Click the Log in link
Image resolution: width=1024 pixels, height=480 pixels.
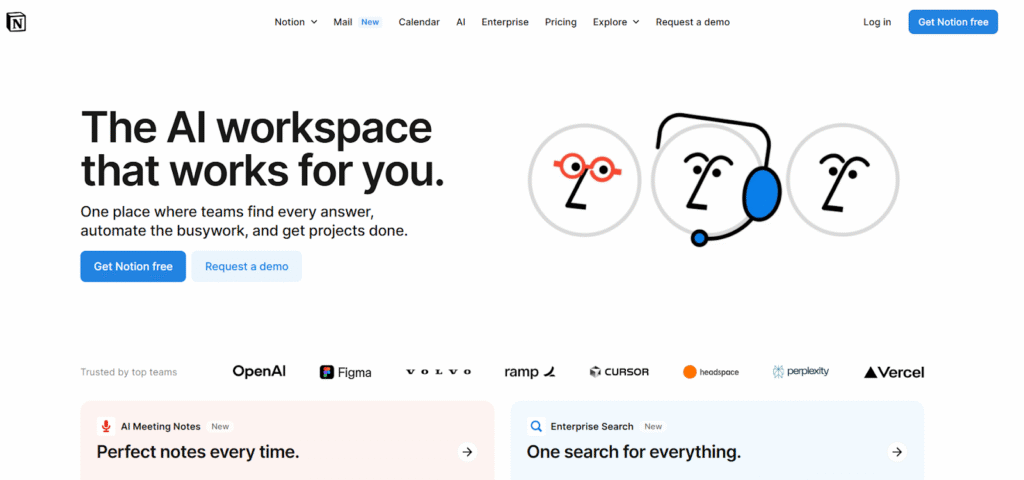click(x=877, y=22)
